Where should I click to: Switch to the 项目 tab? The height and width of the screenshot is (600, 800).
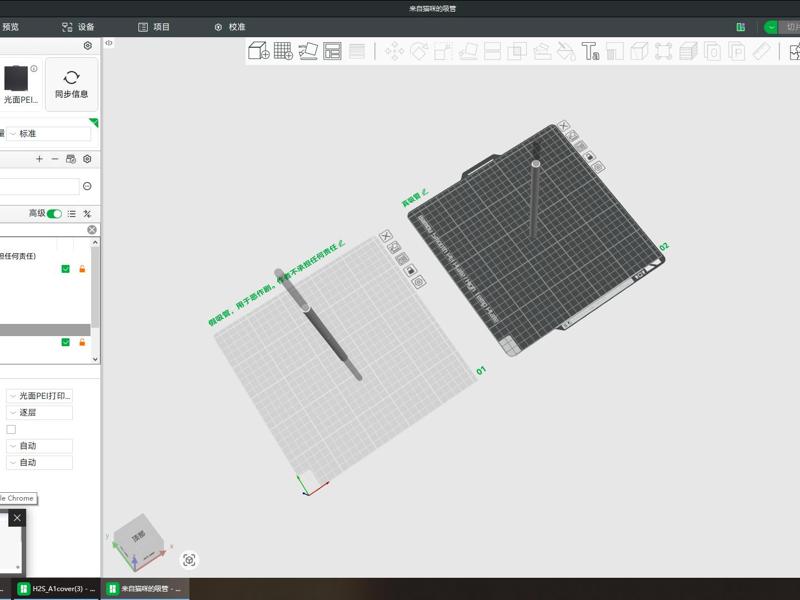(154, 27)
